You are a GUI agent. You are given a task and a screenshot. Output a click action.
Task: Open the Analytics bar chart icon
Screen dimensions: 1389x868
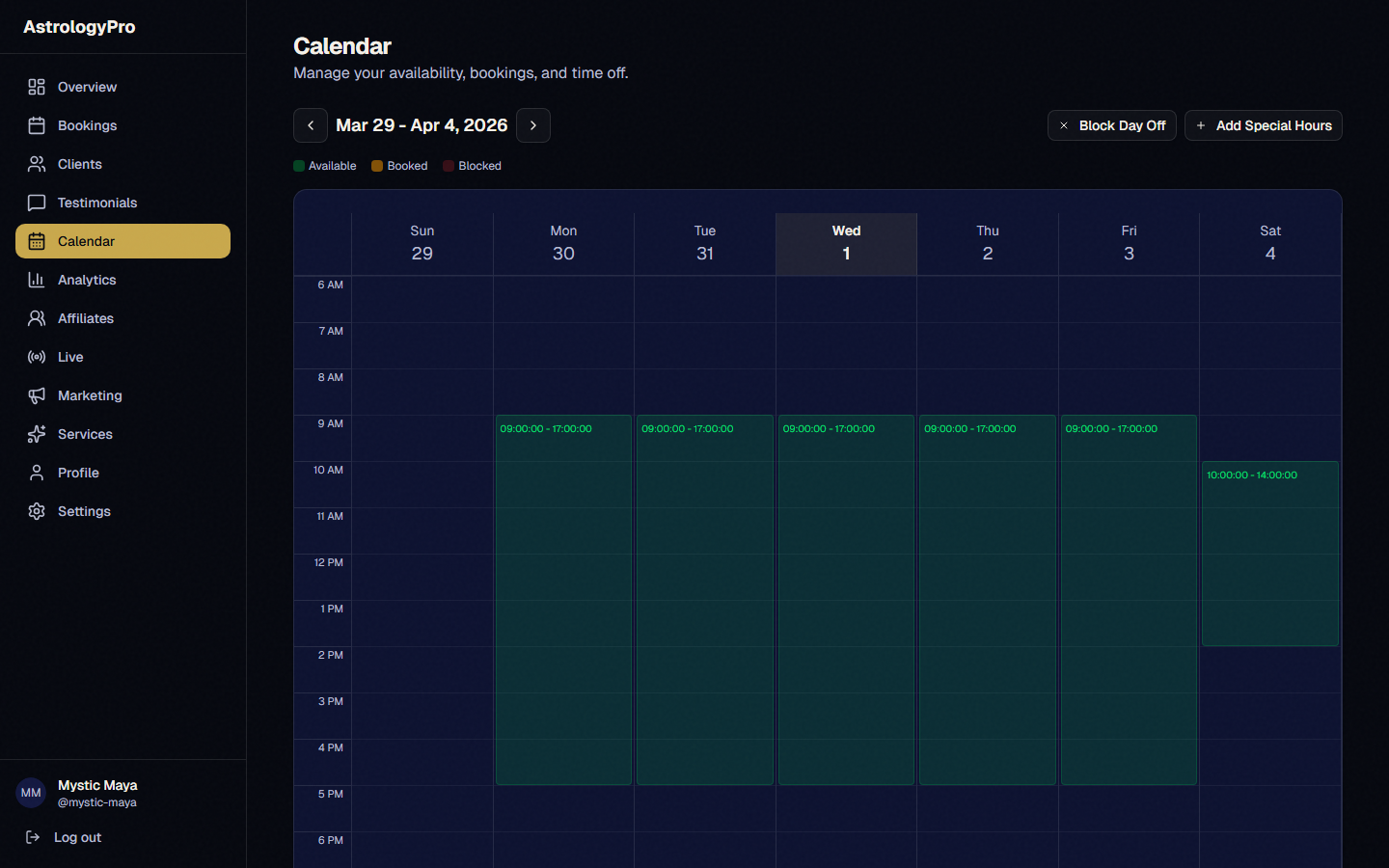pyautogui.click(x=37, y=280)
